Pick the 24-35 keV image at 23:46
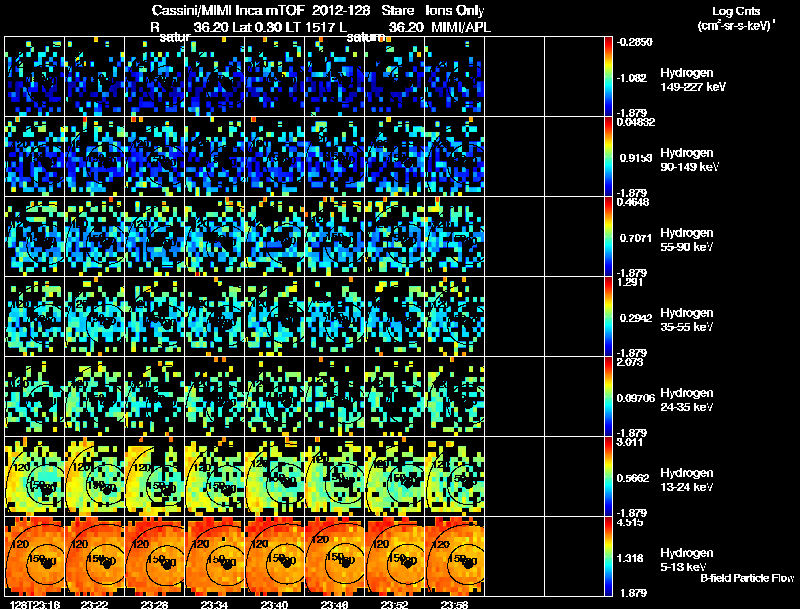The image size is (800, 609). click(335, 396)
